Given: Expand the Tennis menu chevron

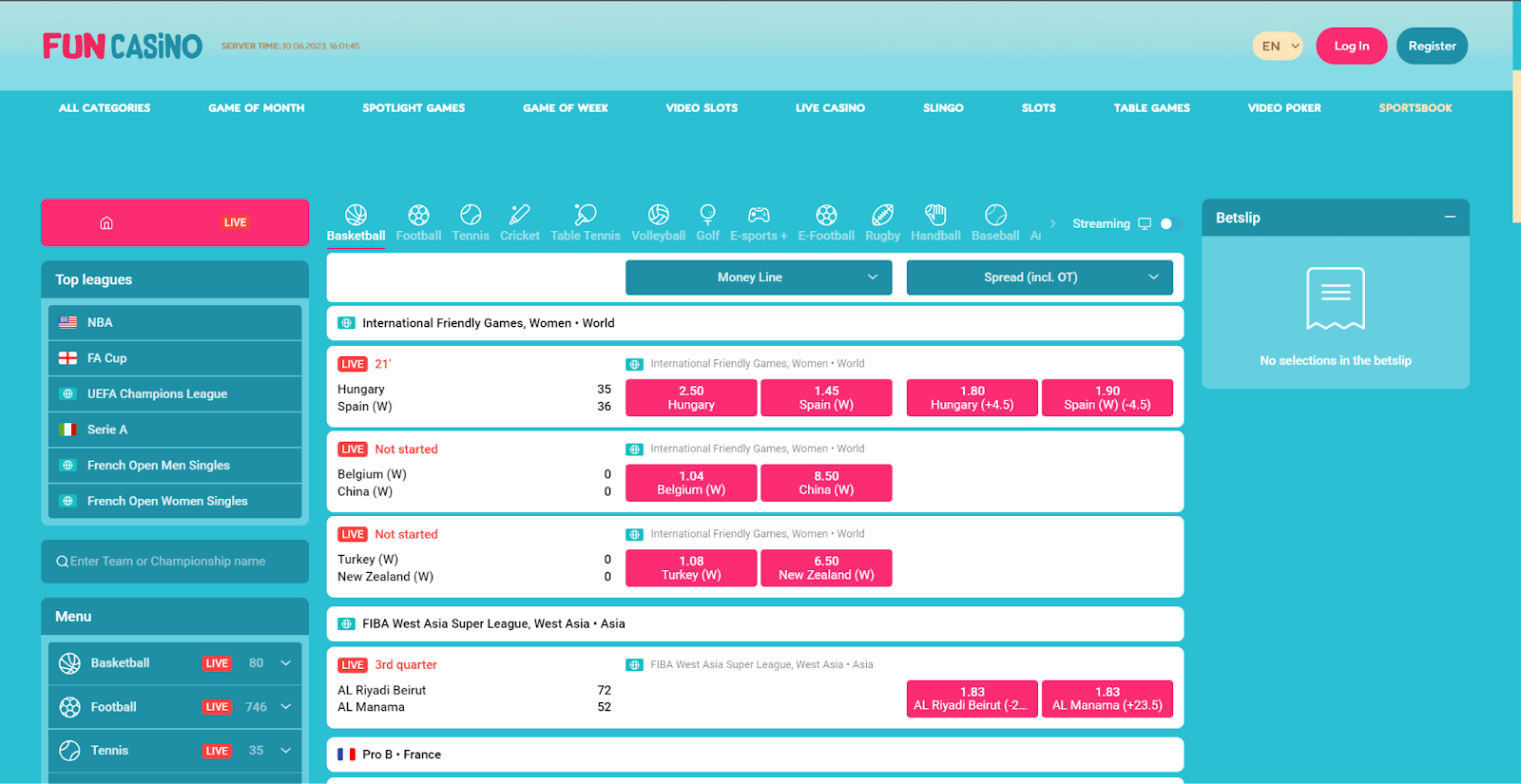Looking at the screenshot, I should [x=285, y=751].
